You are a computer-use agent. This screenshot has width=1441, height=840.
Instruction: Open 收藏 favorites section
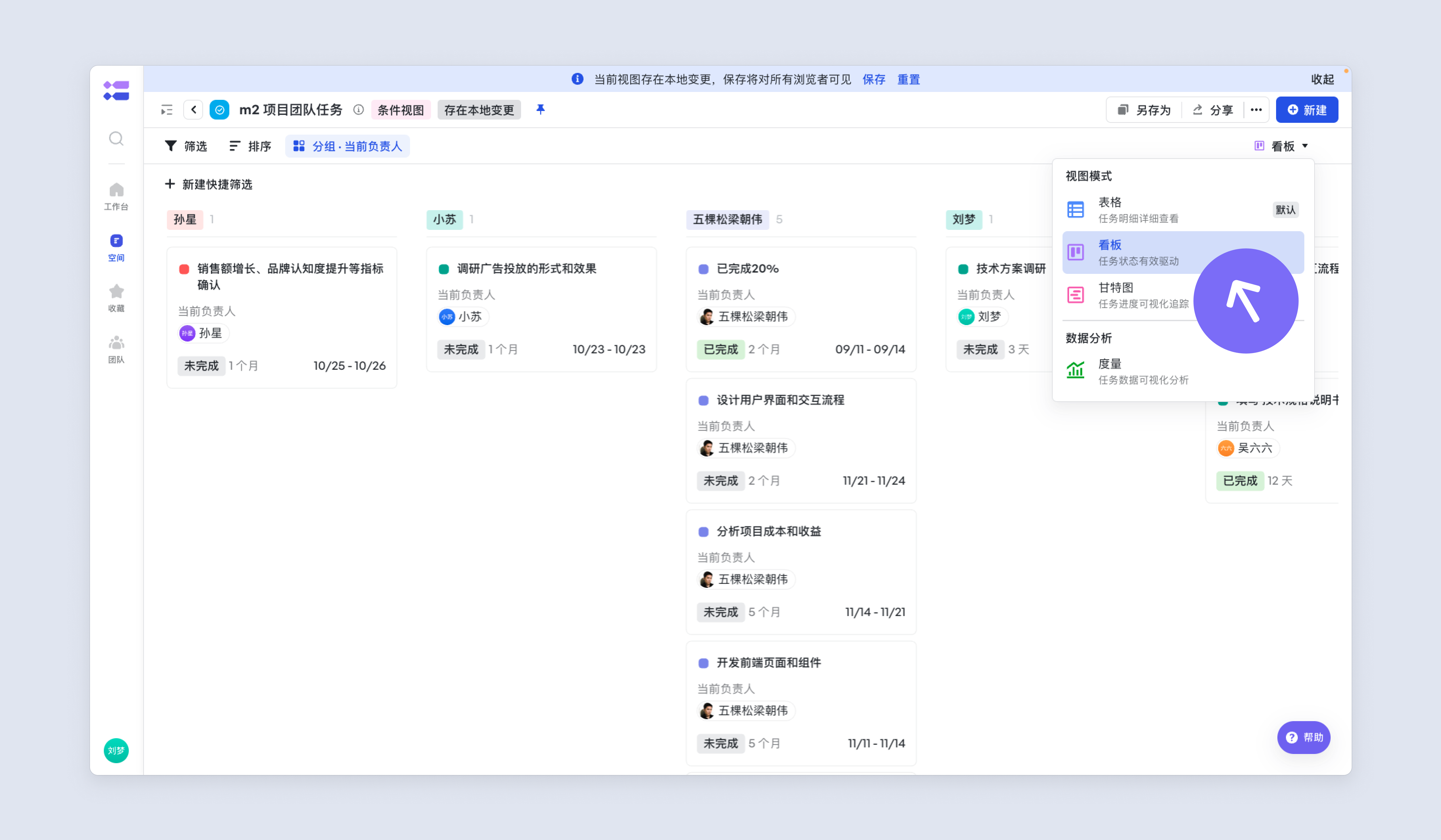pyautogui.click(x=116, y=298)
